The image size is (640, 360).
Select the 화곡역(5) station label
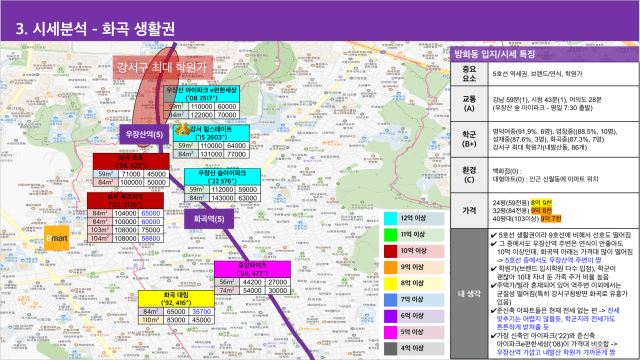tap(209, 219)
